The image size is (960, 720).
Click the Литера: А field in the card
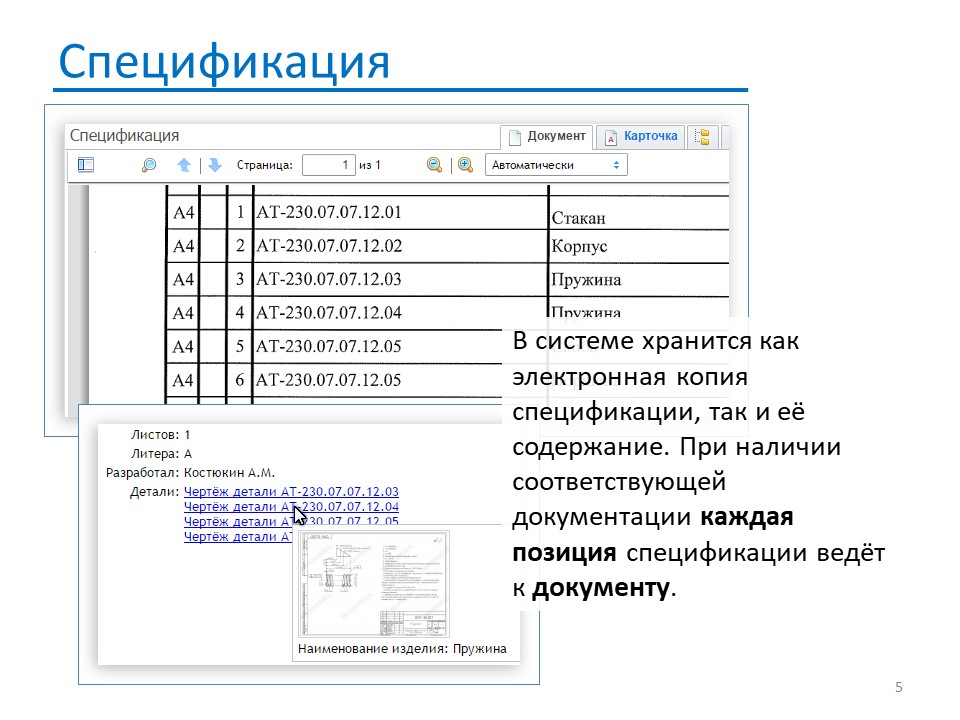click(x=162, y=454)
